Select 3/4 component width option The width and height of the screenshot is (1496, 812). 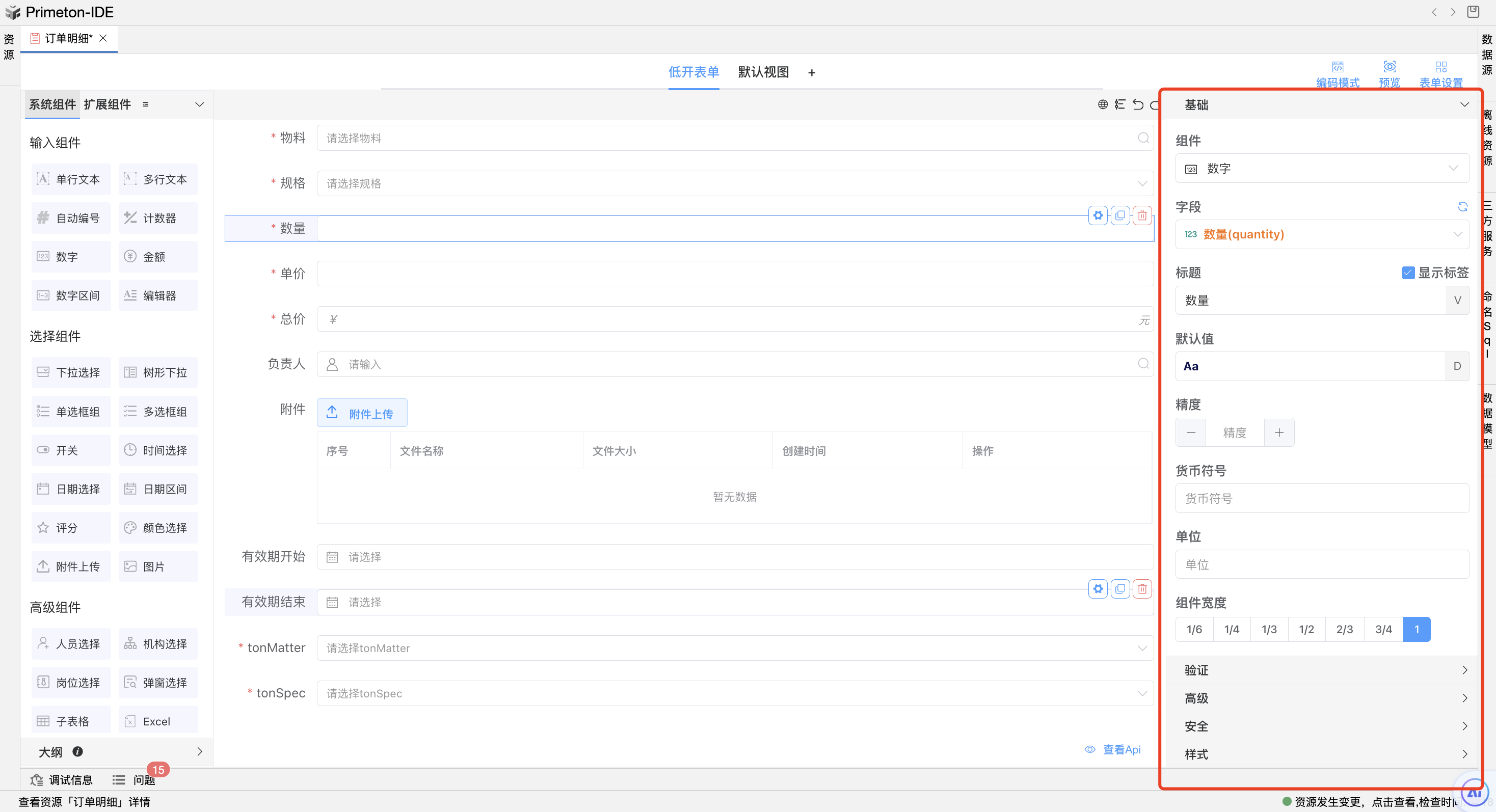tap(1383, 629)
